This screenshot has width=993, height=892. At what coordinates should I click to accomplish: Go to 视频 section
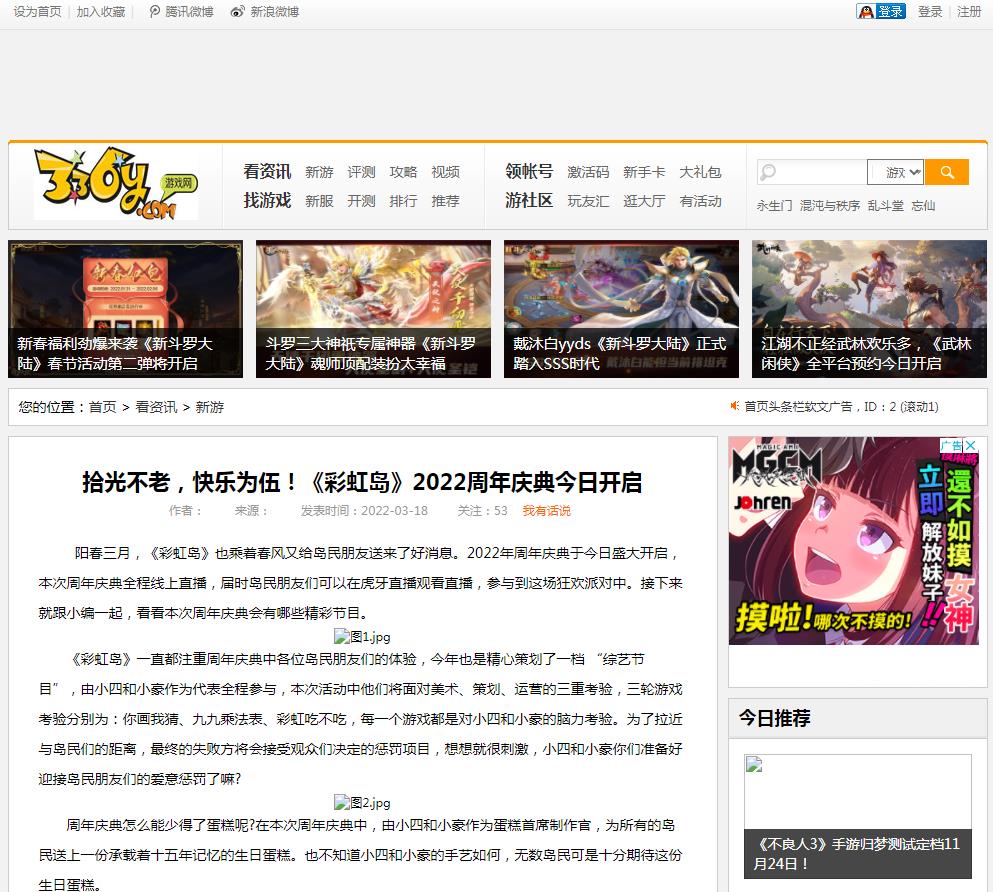(445, 172)
